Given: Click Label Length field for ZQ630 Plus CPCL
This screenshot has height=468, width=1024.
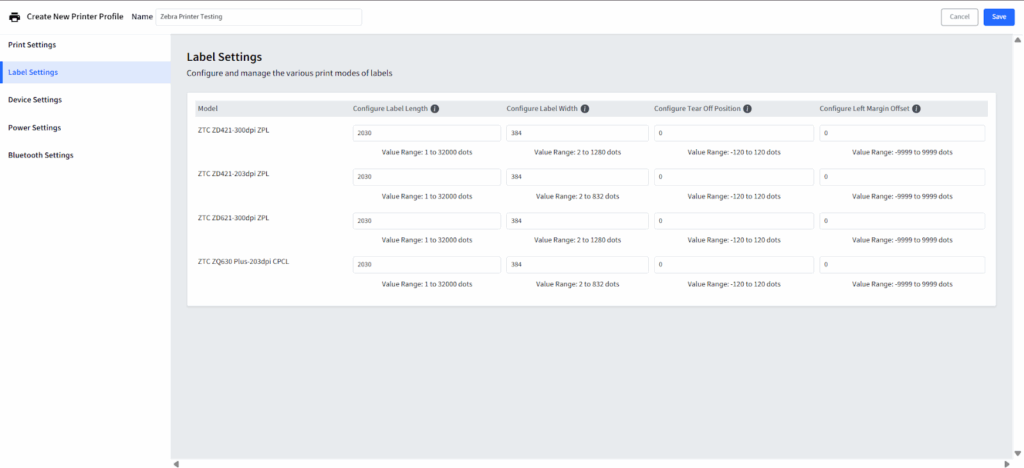Looking at the screenshot, I should (x=426, y=265).
